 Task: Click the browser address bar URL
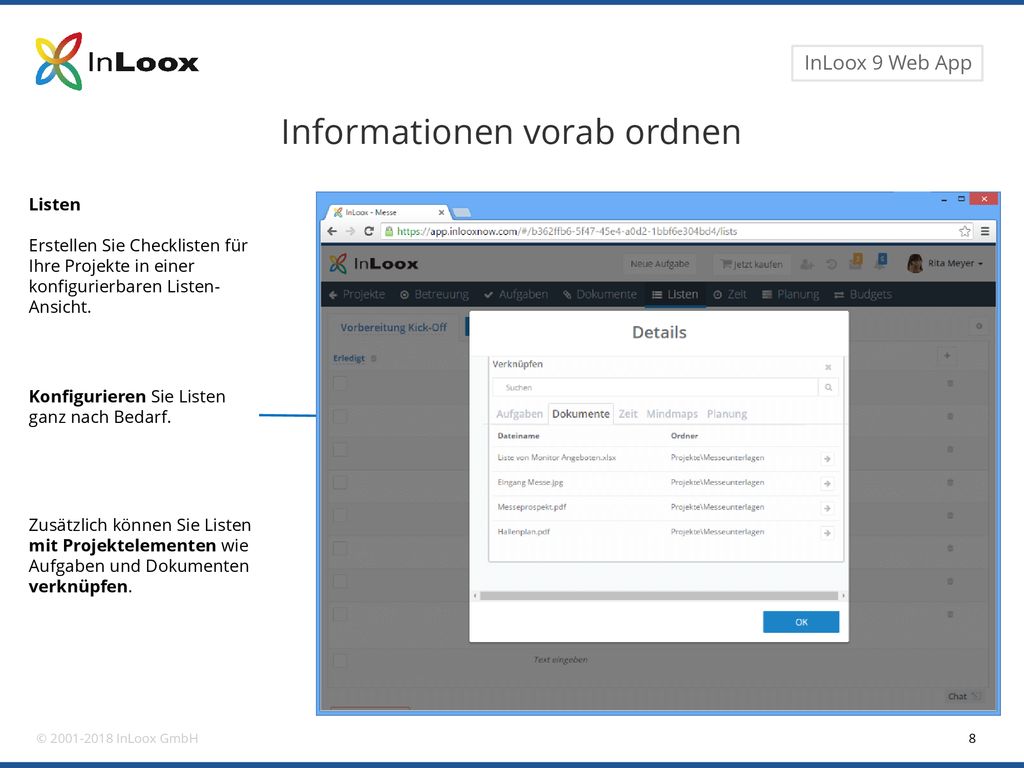pos(567,231)
